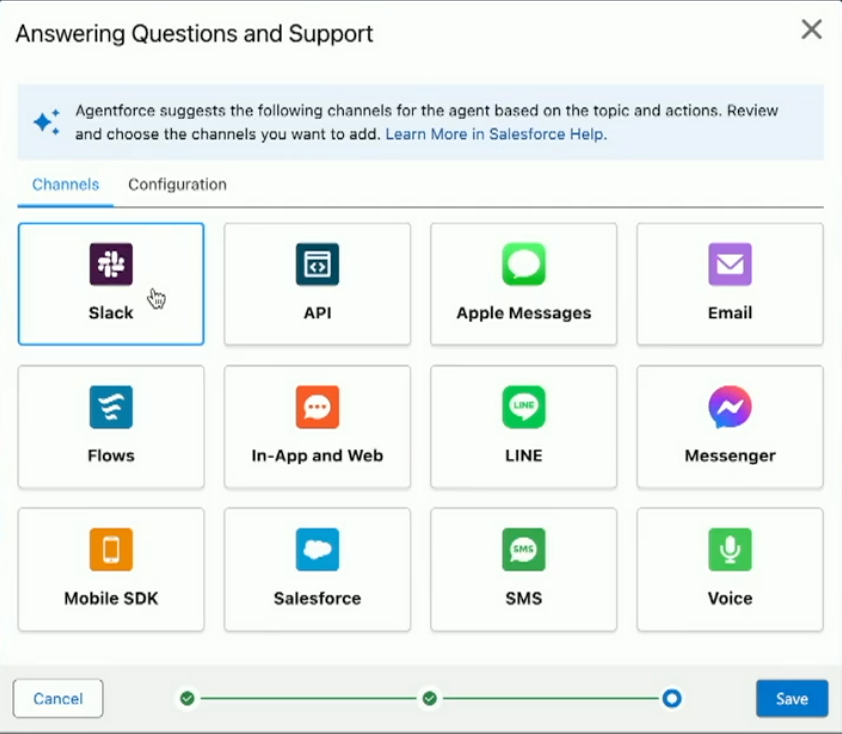Choose the Voice microphone channel icon
The image size is (842, 734).
(x=730, y=549)
